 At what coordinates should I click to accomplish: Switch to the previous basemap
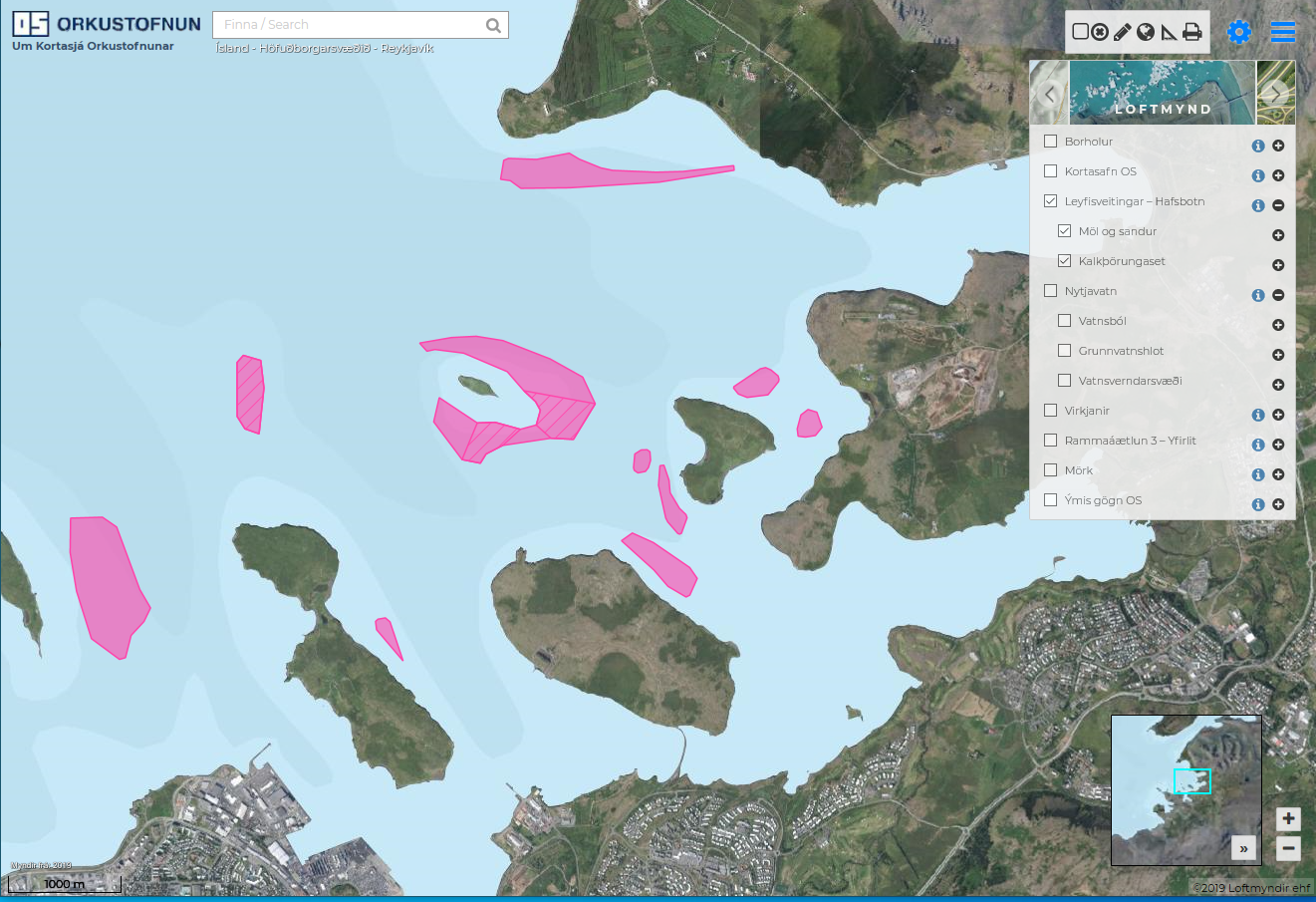pos(1049,94)
